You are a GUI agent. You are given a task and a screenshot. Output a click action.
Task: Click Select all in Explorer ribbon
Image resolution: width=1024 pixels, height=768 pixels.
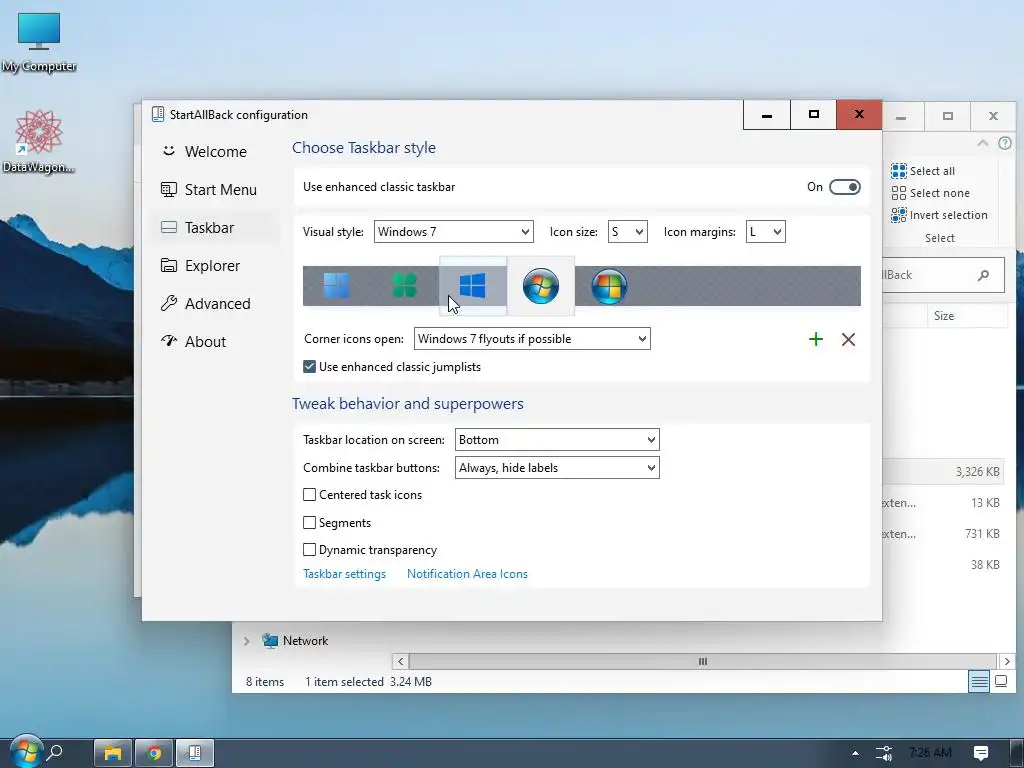pos(923,170)
